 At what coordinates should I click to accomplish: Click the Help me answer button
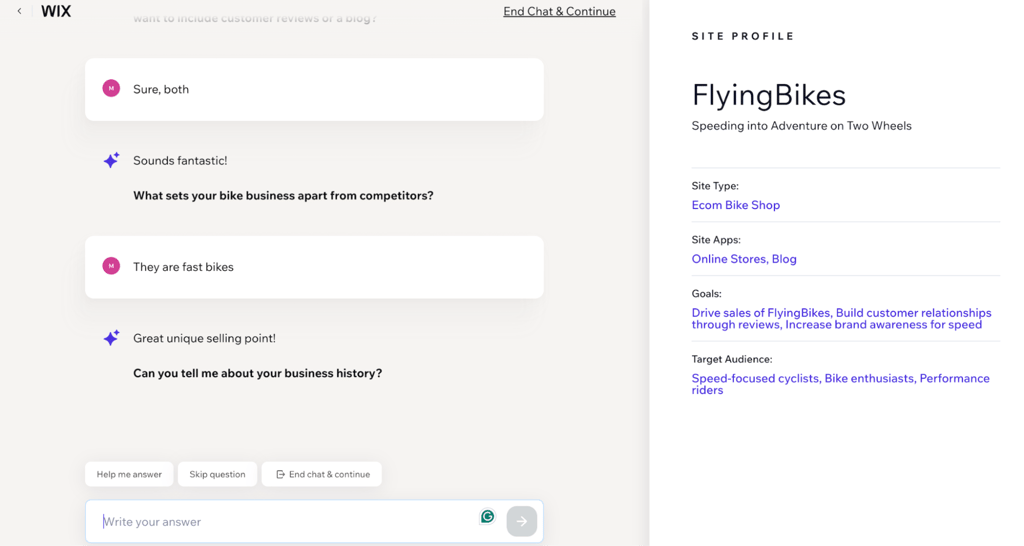coord(129,474)
